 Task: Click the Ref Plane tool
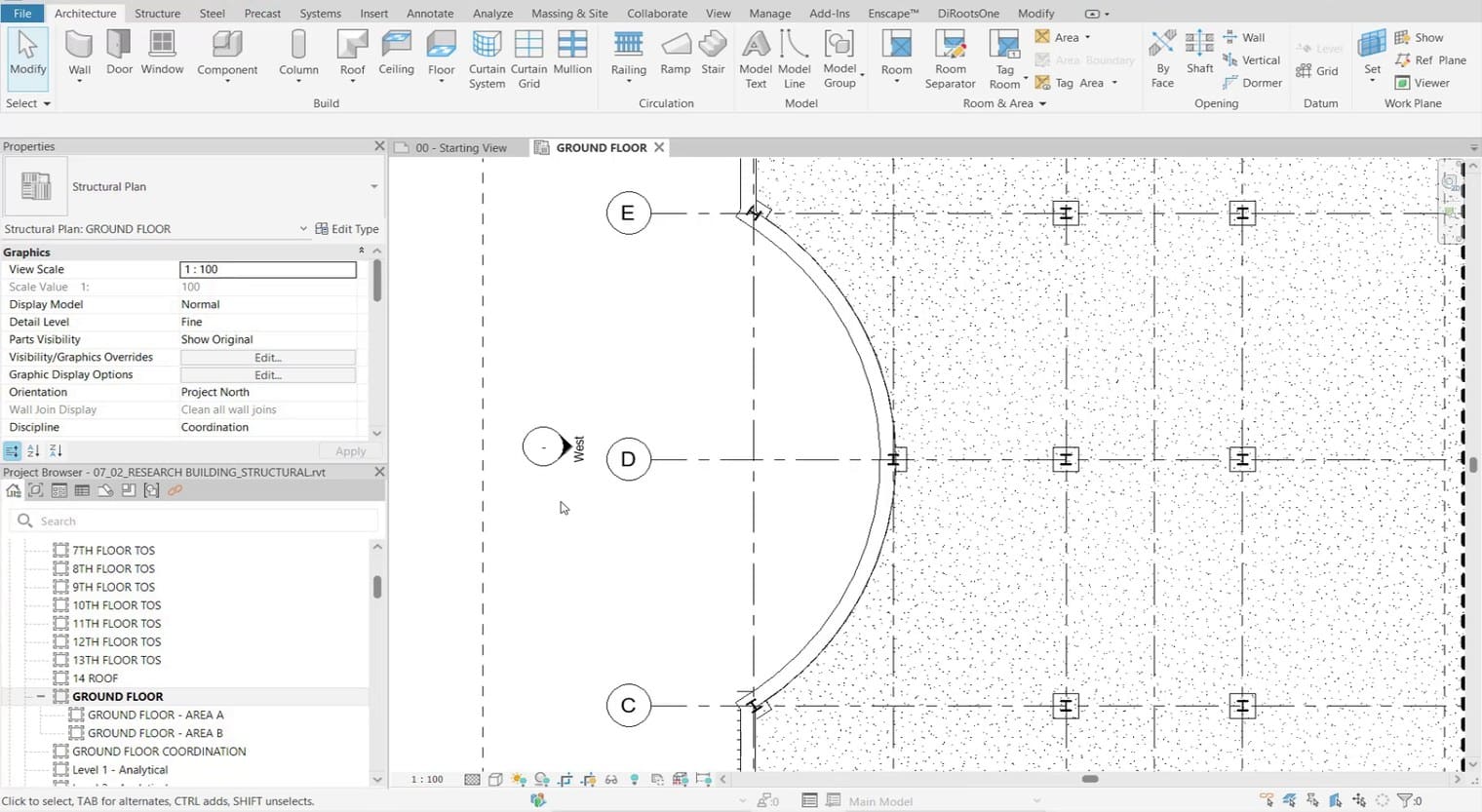pos(1430,60)
